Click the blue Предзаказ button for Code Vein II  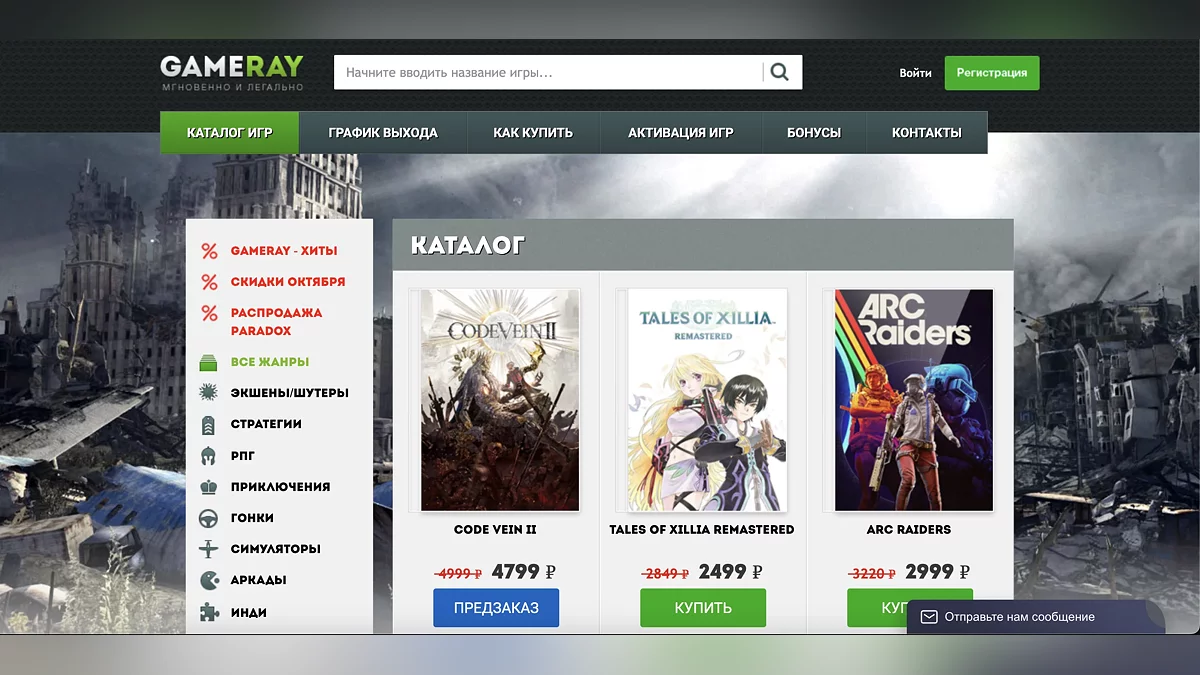(x=496, y=608)
